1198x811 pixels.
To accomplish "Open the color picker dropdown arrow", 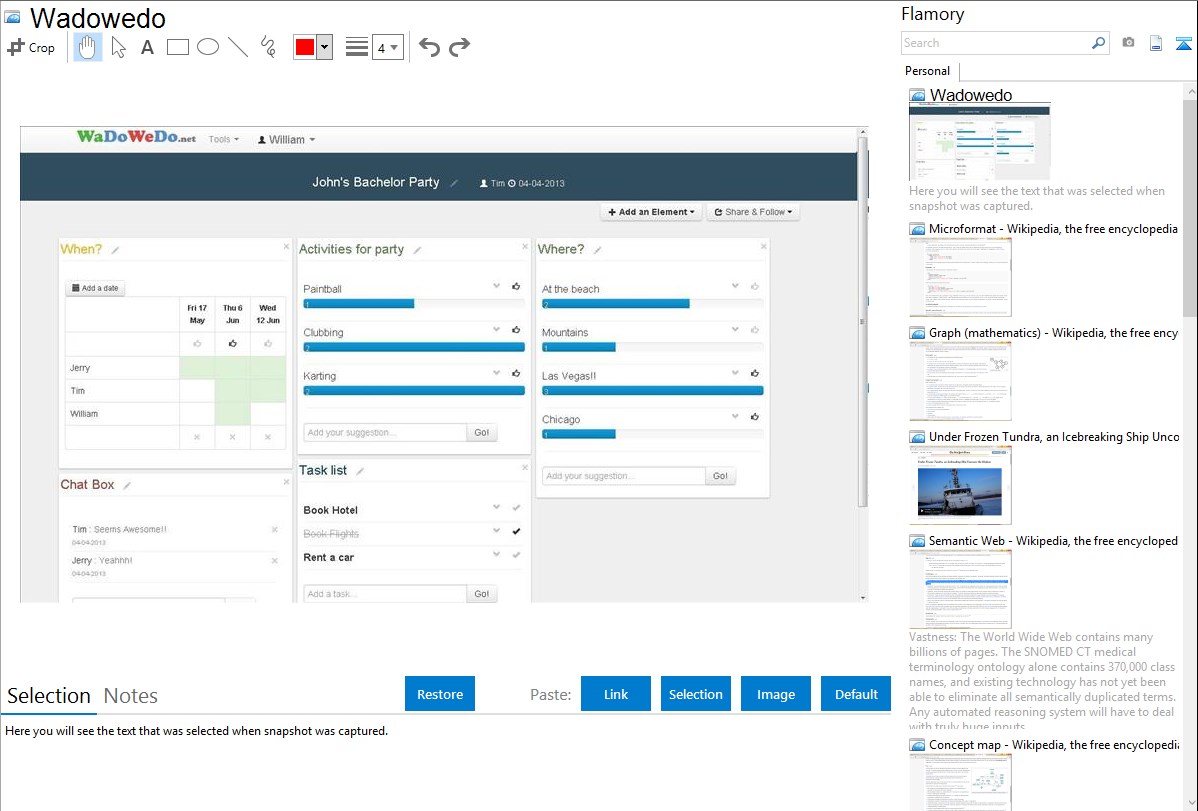I will pos(324,47).
